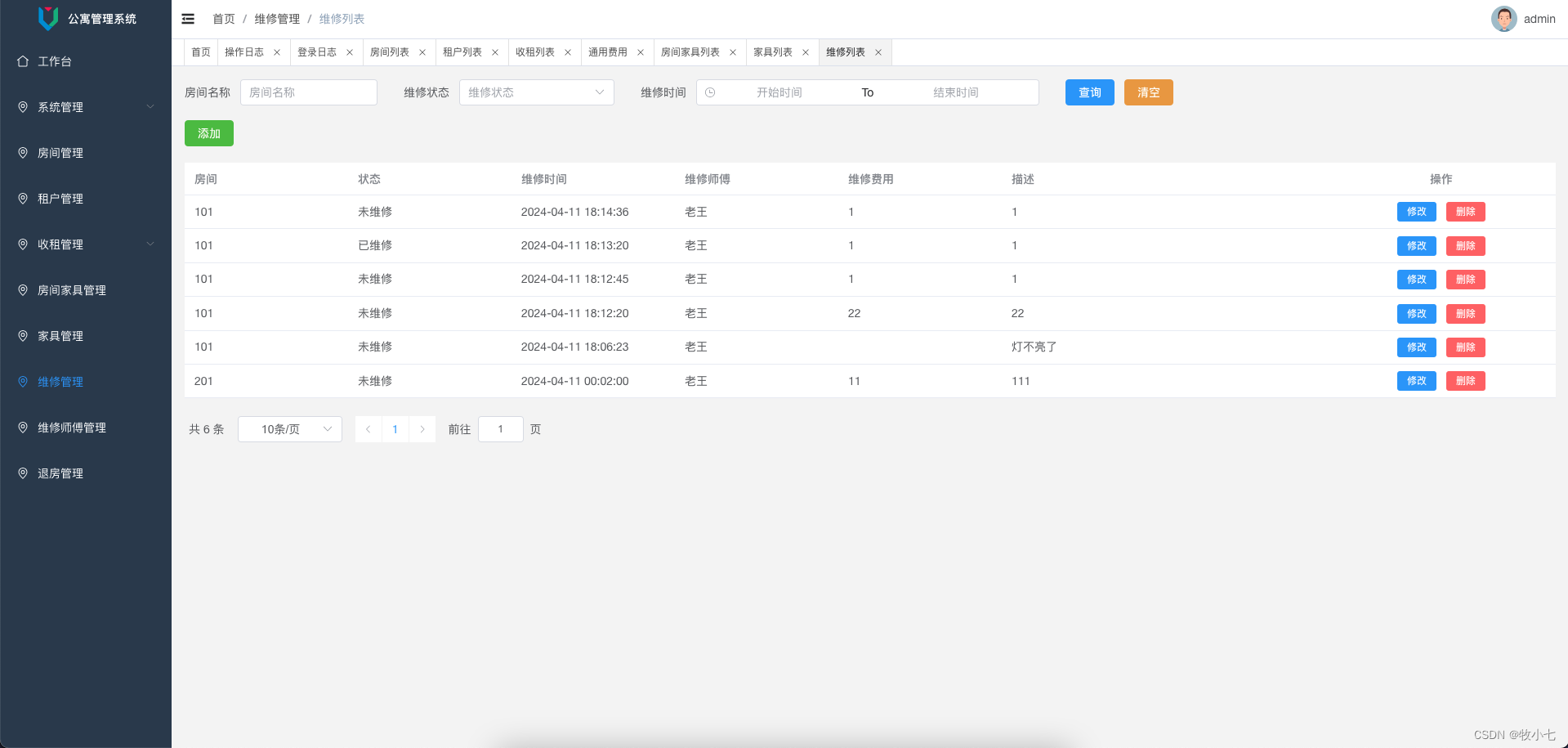The width and height of the screenshot is (1568, 748).
Task: Click the 灯不亮了 description cell
Action: tap(1034, 347)
